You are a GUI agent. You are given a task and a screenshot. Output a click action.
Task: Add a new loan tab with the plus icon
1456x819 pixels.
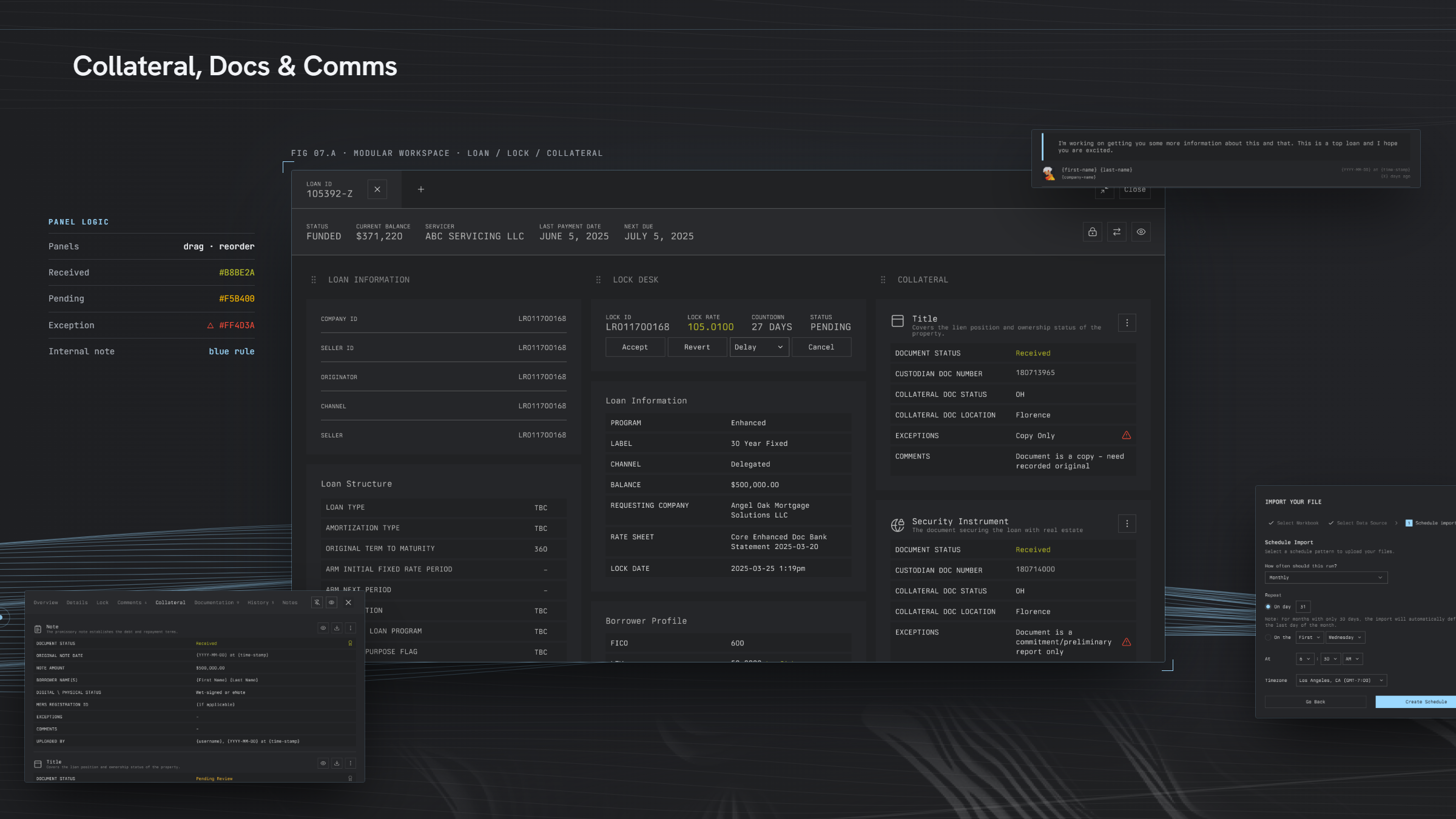[x=421, y=189]
